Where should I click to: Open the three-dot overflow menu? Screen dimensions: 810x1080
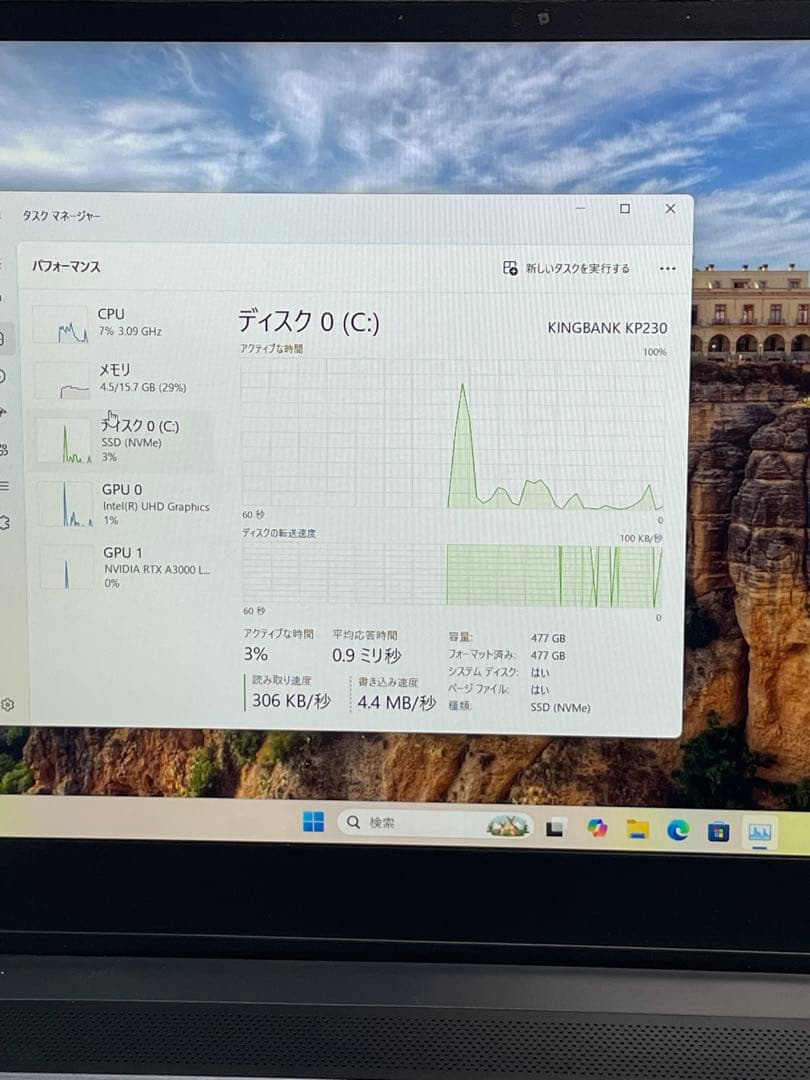tap(667, 268)
